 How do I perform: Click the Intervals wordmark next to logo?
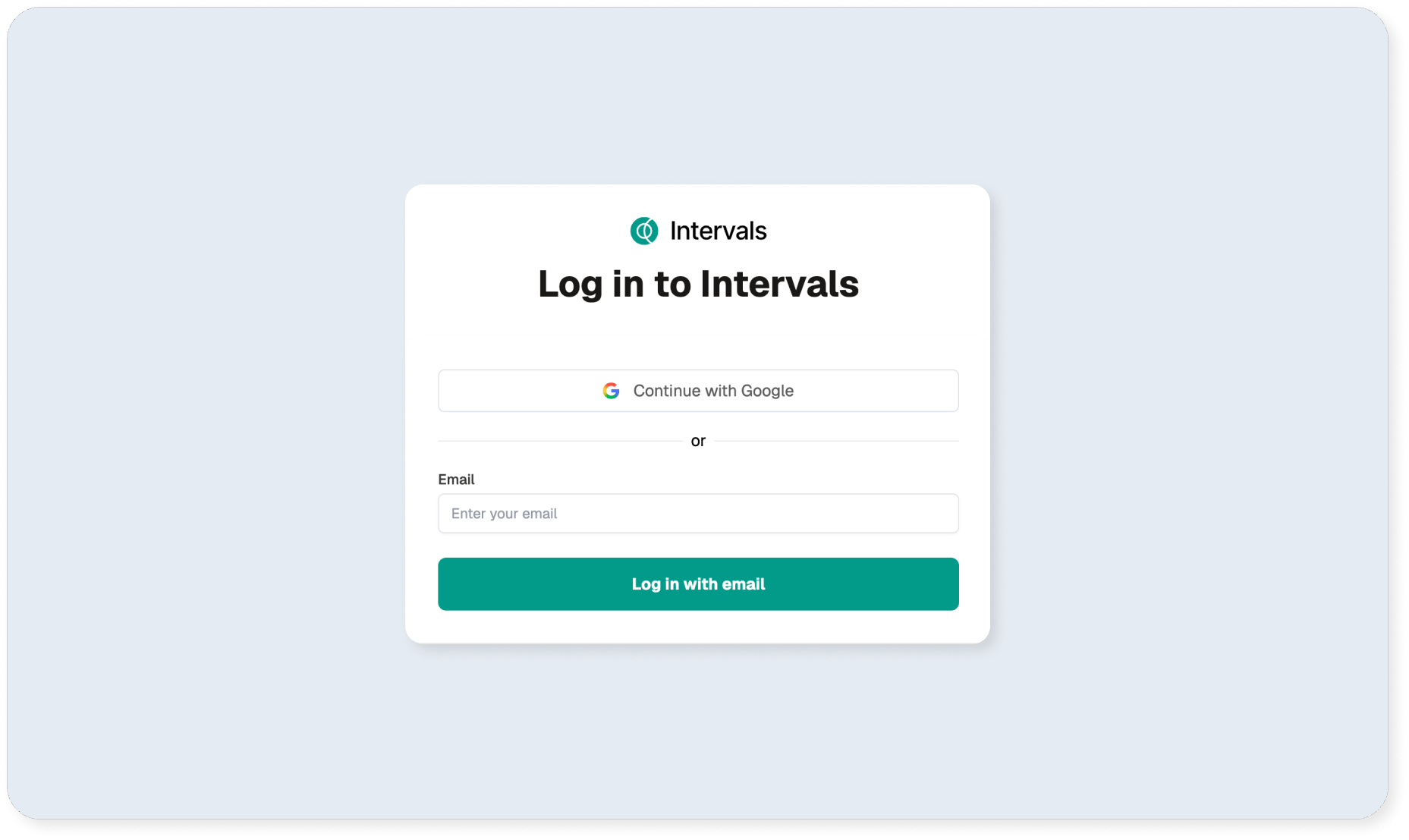click(x=719, y=231)
